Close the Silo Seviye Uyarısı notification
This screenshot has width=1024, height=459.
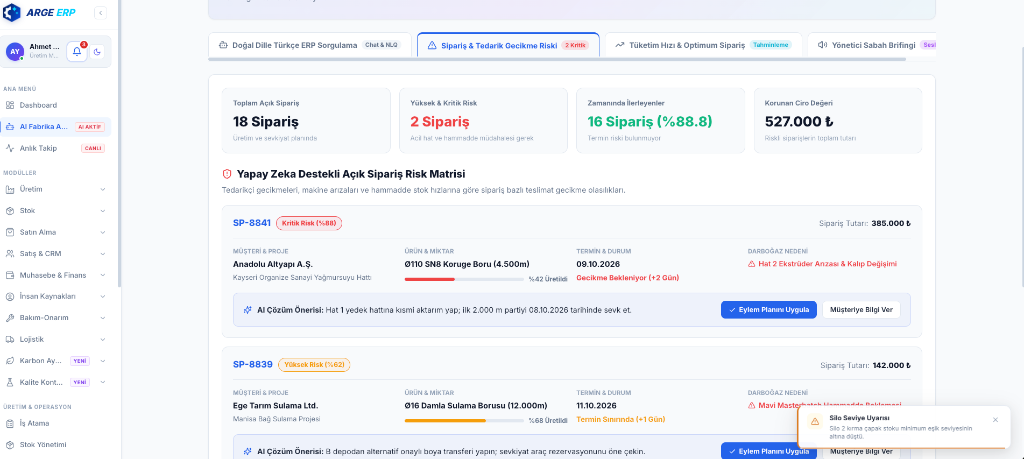[x=995, y=420]
